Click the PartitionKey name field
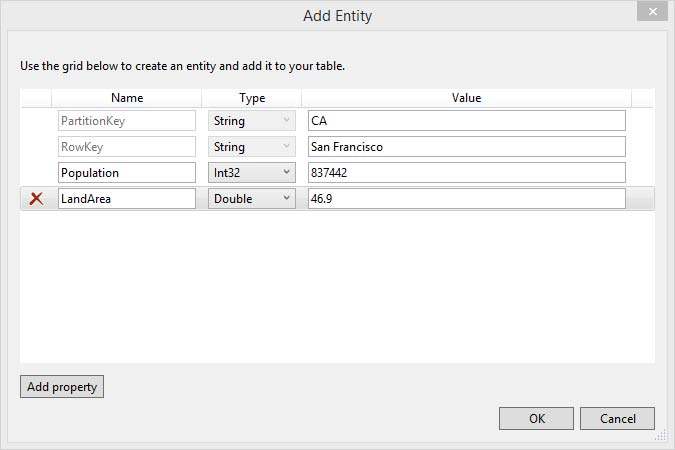This screenshot has width=675, height=450. pyautogui.click(x=126, y=121)
